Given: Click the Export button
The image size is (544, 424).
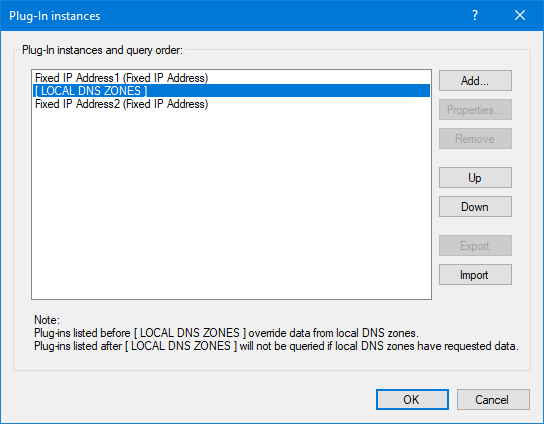Looking at the screenshot, I should pos(475,246).
